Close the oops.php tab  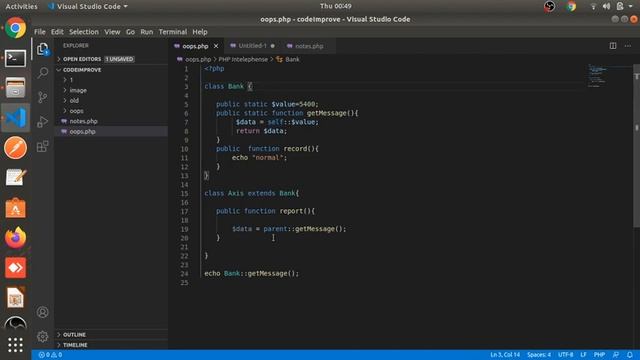(x=216, y=46)
